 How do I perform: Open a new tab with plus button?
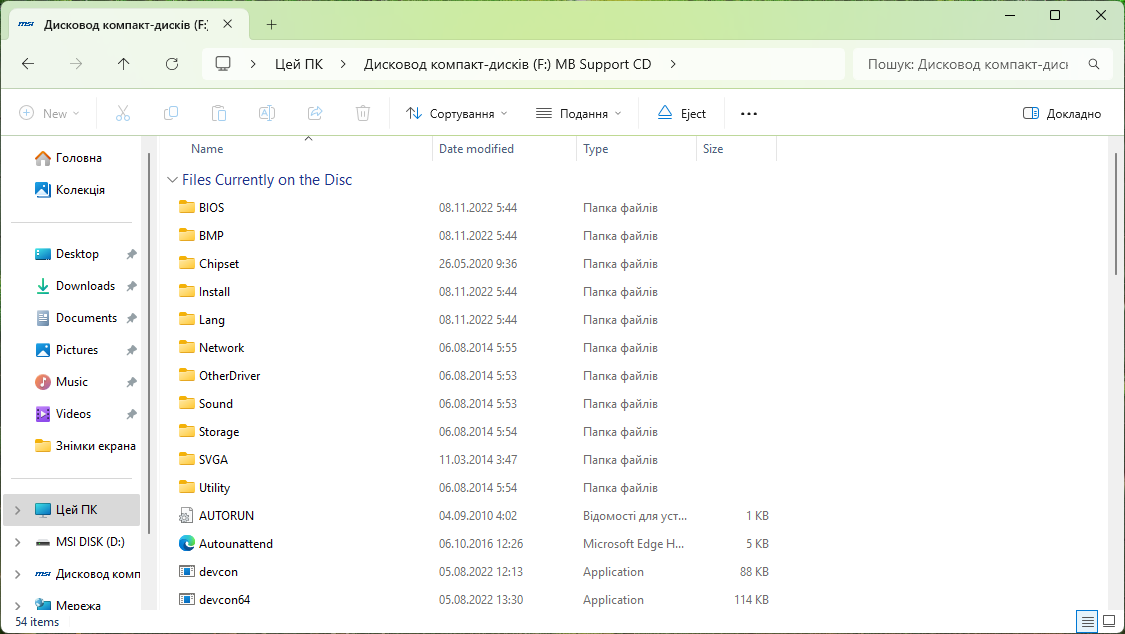[x=271, y=24]
